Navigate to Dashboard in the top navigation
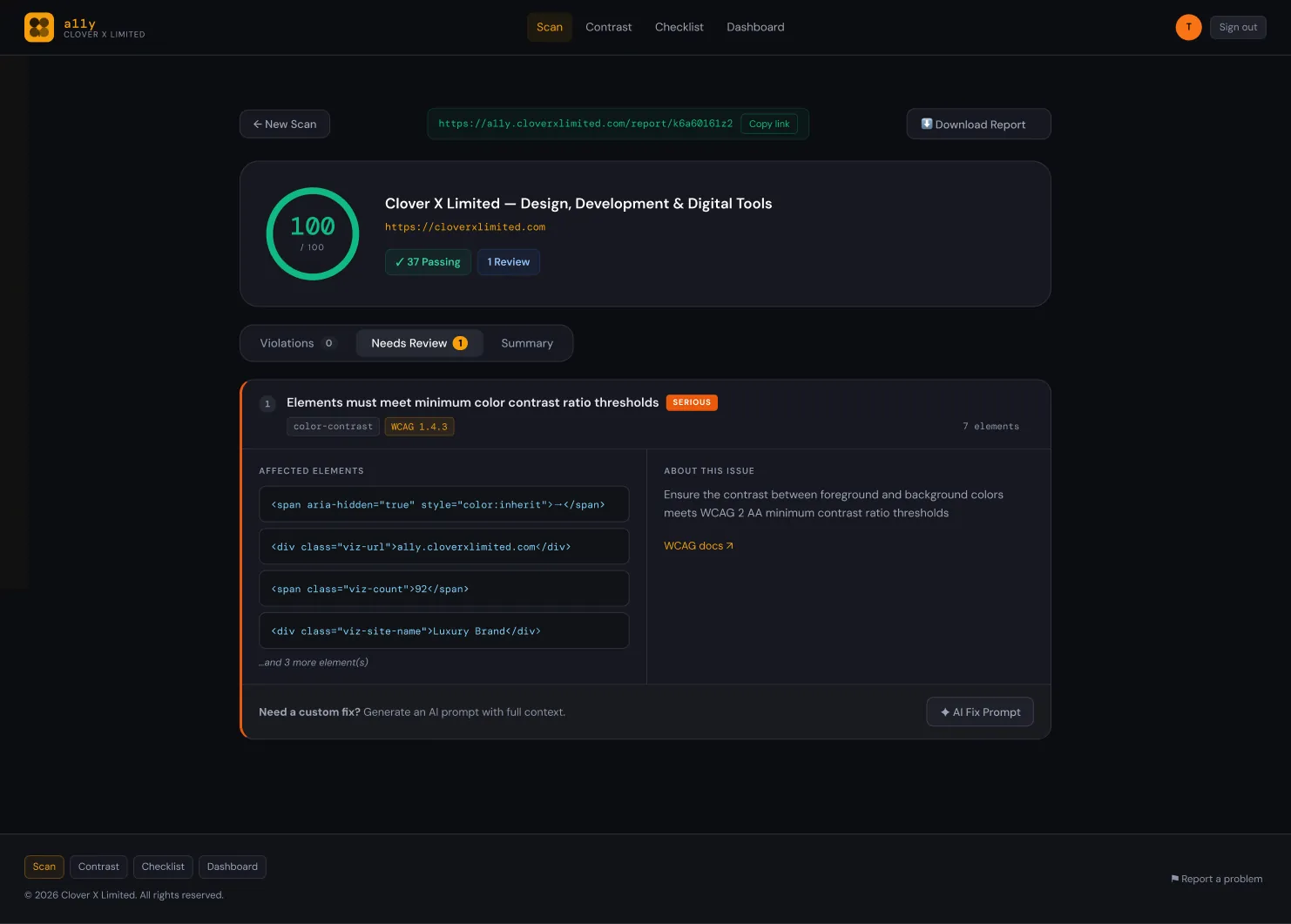 pos(755,27)
